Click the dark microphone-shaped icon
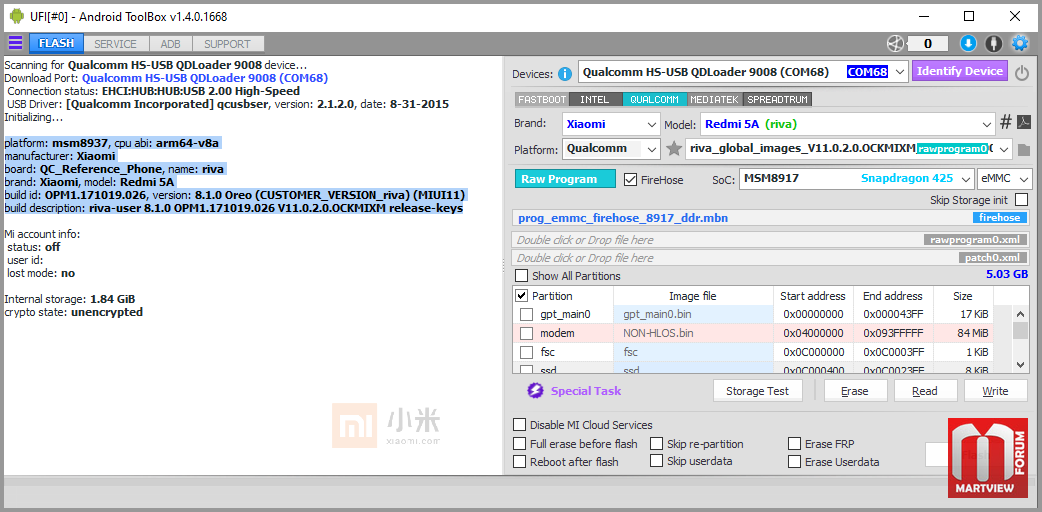1042x512 pixels. click(993, 44)
